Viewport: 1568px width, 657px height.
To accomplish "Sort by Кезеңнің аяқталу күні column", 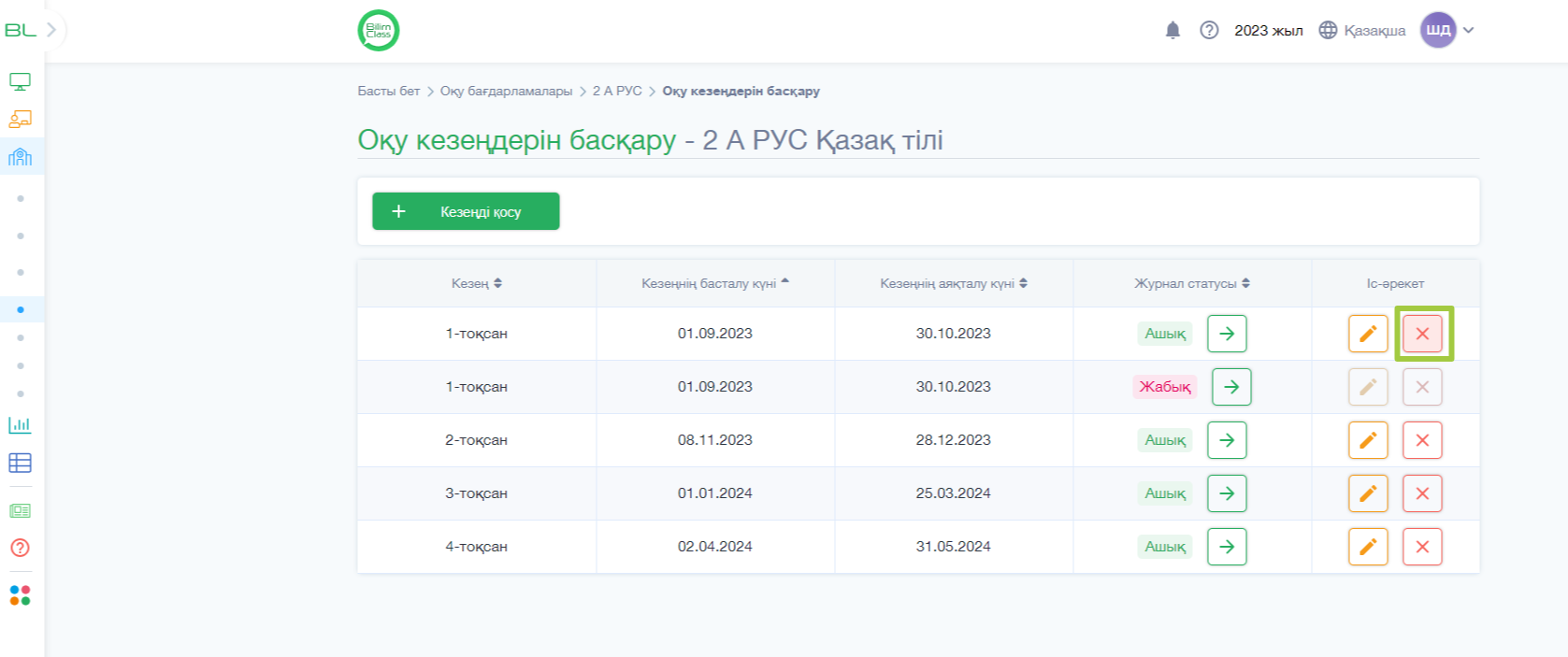I will [954, 283].
